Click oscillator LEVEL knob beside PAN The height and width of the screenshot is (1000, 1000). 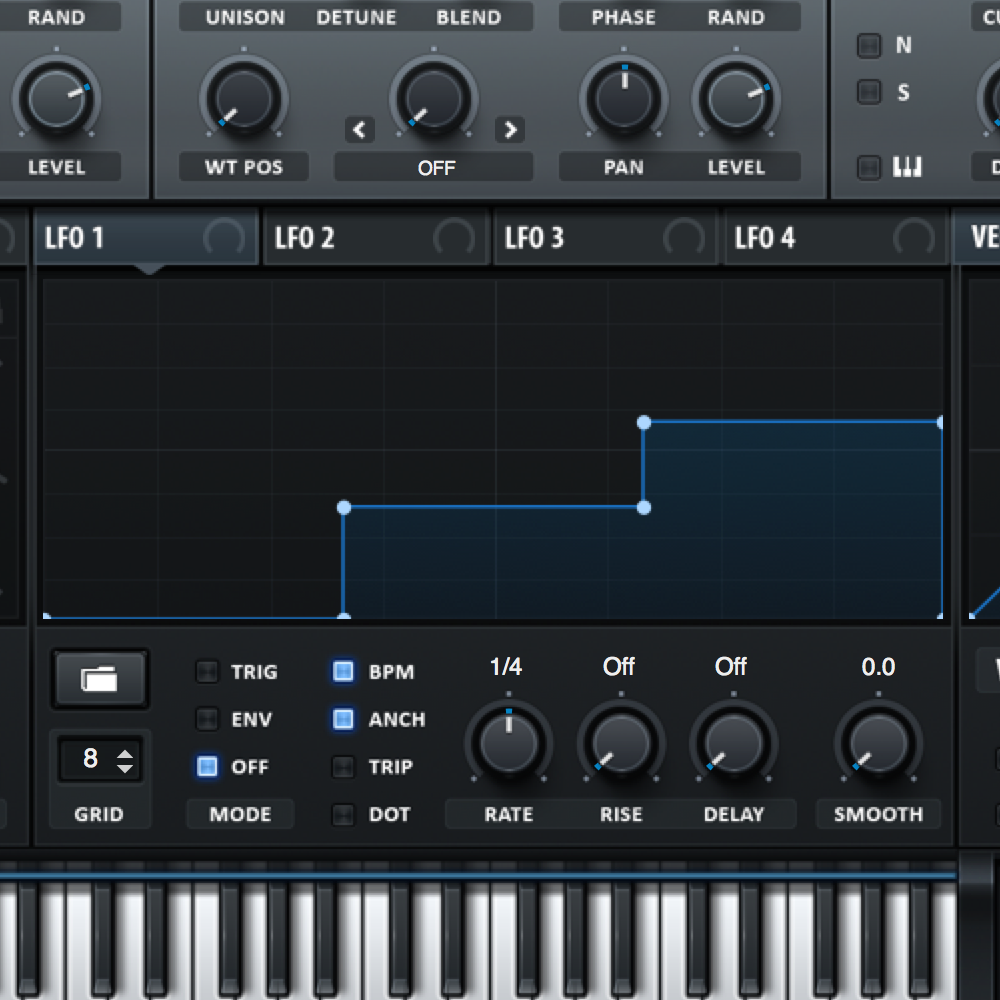point(737,99)
